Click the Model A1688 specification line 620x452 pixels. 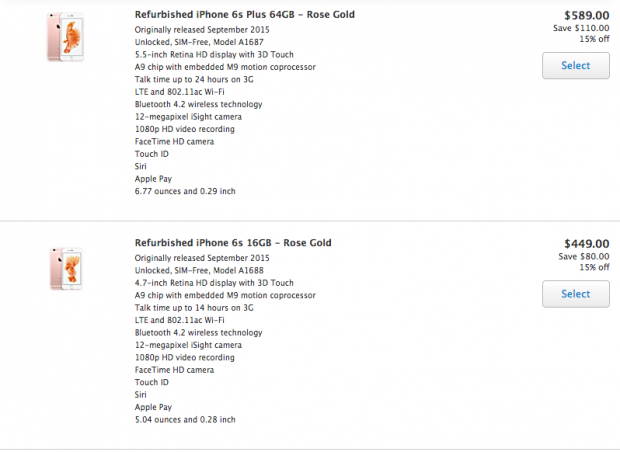click(199, 270)
